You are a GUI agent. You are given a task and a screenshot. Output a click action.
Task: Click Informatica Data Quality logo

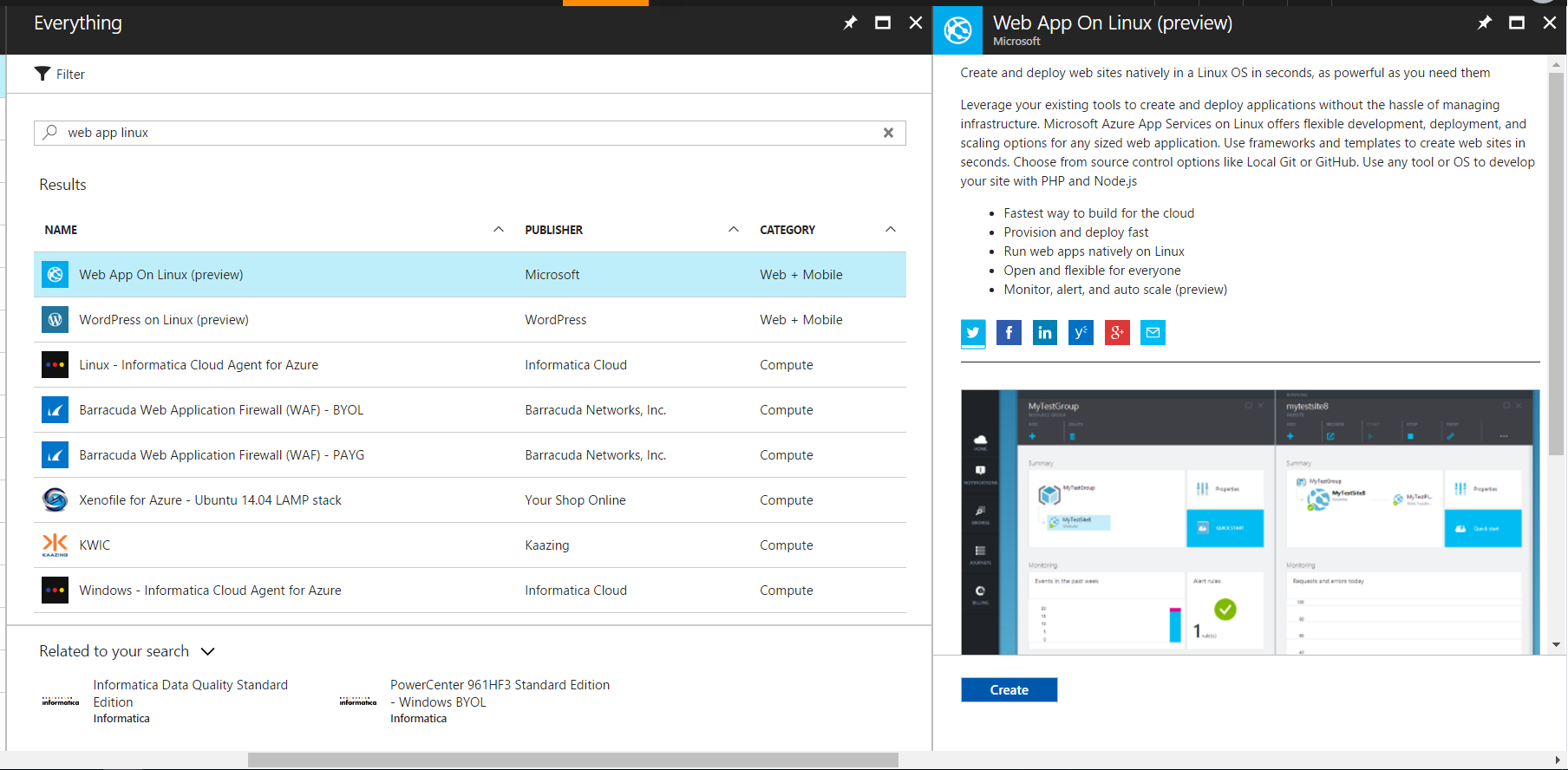pyautogui.click(x=61, y=701)
